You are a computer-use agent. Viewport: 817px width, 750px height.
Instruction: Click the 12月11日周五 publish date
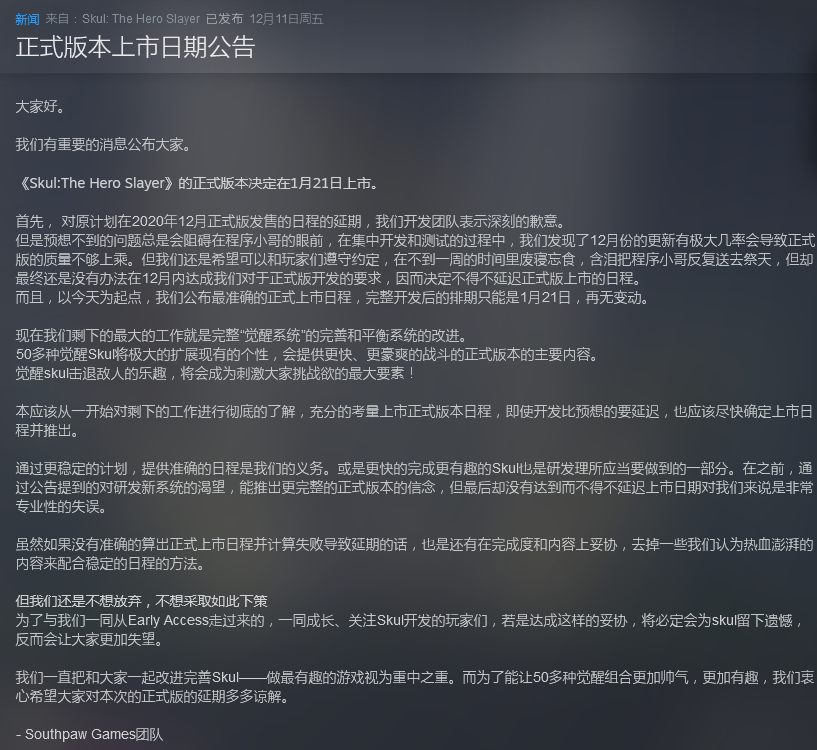(x=286, y=19)
